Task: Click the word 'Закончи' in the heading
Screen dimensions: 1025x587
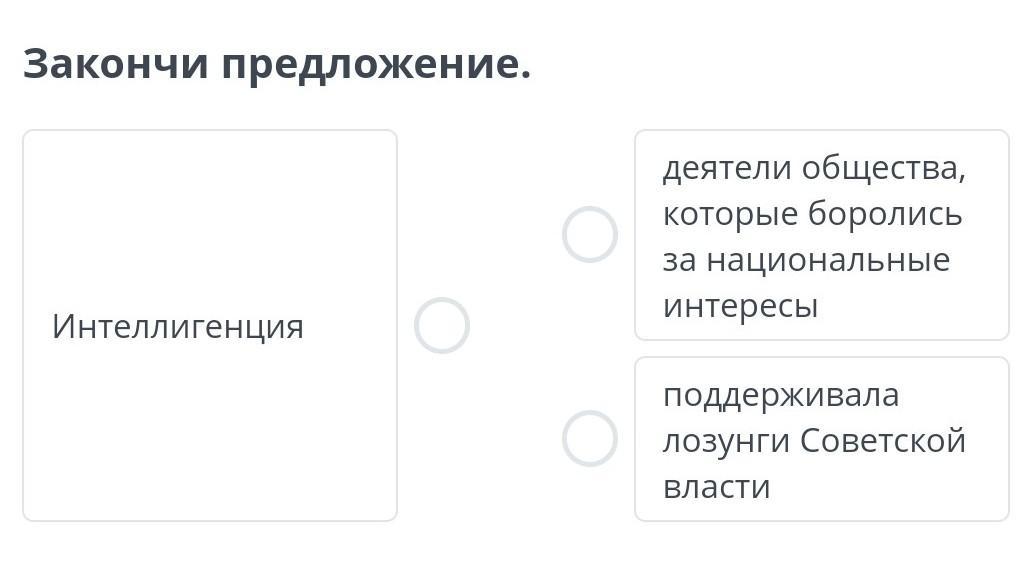Action: 116,66
